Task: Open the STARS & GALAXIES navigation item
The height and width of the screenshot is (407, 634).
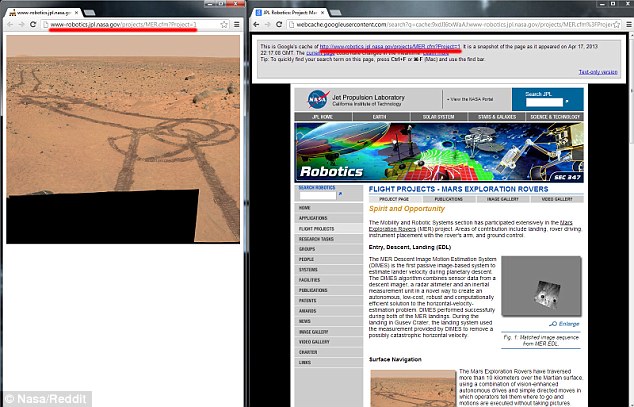Action: (497, 117)
